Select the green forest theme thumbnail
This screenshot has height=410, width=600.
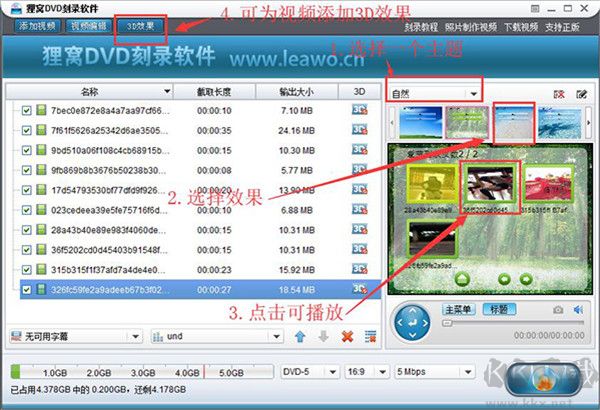coord(467,123)
